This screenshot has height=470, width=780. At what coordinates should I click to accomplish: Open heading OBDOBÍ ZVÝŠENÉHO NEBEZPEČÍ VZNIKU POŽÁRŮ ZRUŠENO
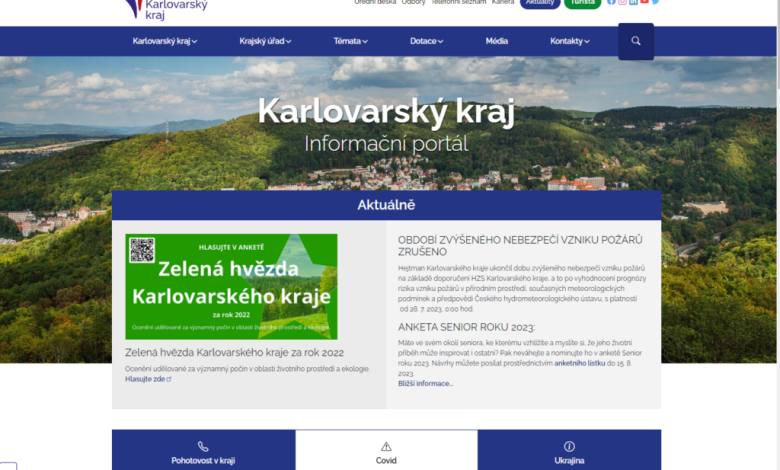tap(520, 246)
